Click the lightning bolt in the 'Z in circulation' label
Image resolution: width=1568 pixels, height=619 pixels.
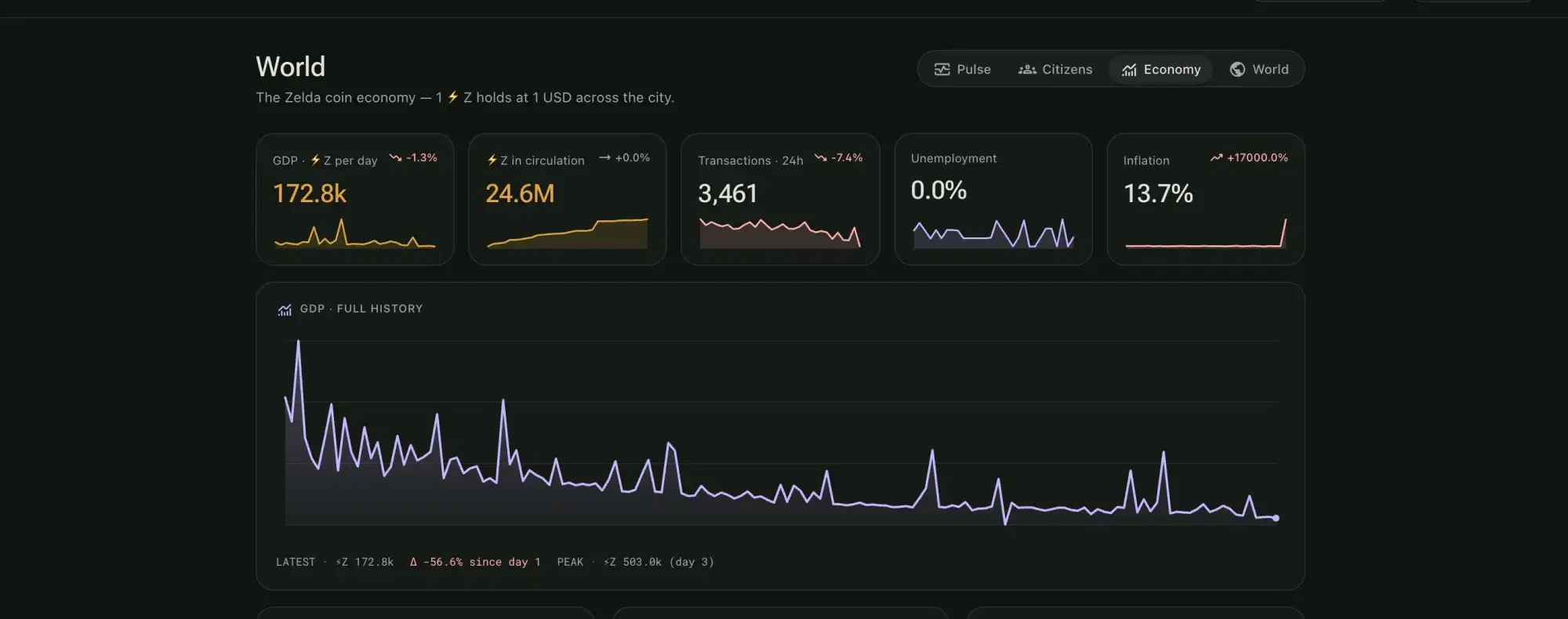pyautogui.click(x=492, y=160)
